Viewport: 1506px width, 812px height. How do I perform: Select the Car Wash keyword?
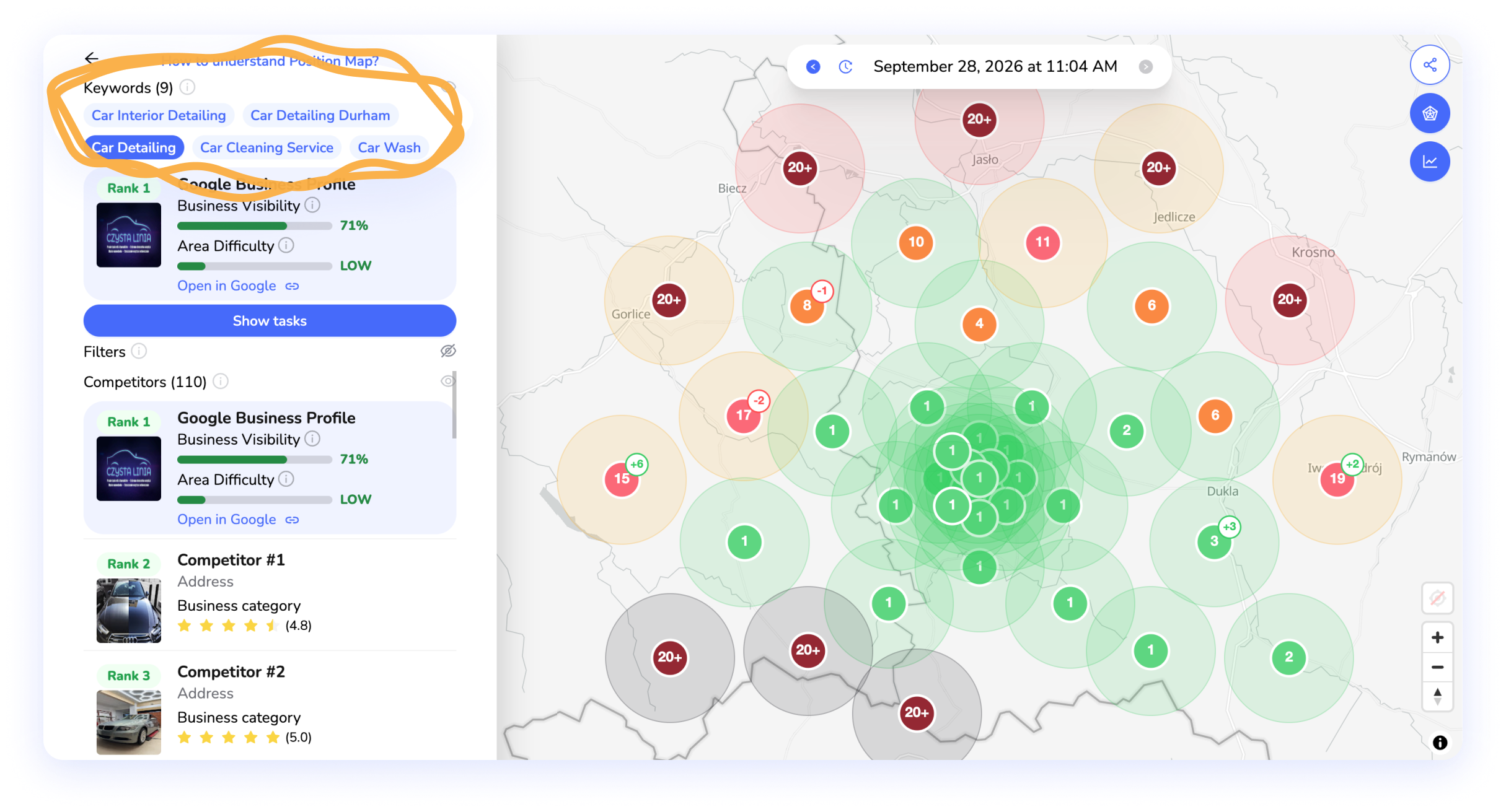click(389, 147)
